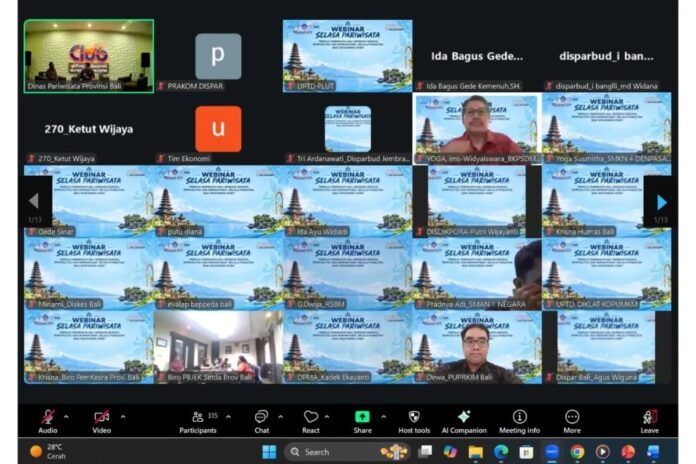696x464 pixels.
Task: Switch to the Zoom taskbar icon
Action: pyautogui.click(x=552, y=452)
